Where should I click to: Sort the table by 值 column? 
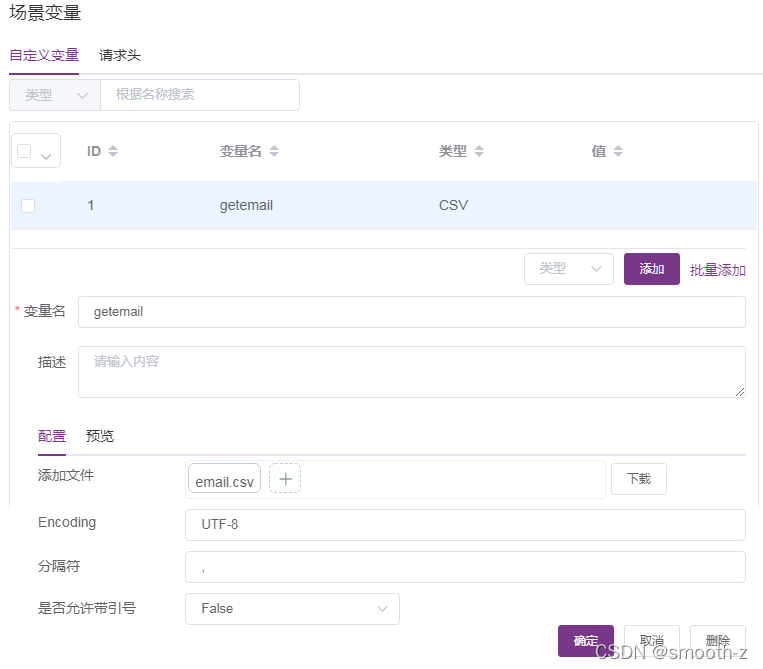[x=618, y=151]
